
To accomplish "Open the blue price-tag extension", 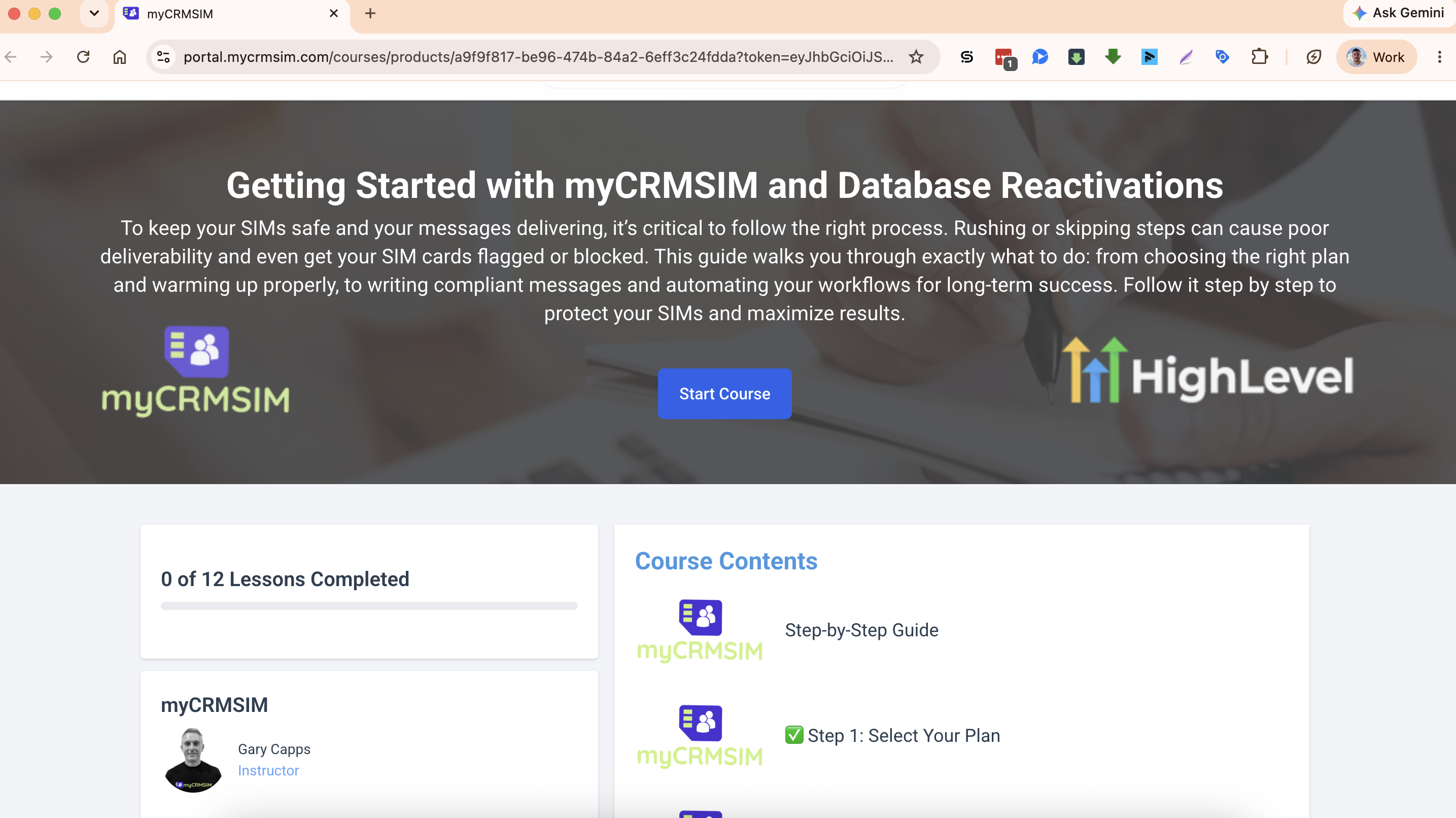I will 1222,57.
